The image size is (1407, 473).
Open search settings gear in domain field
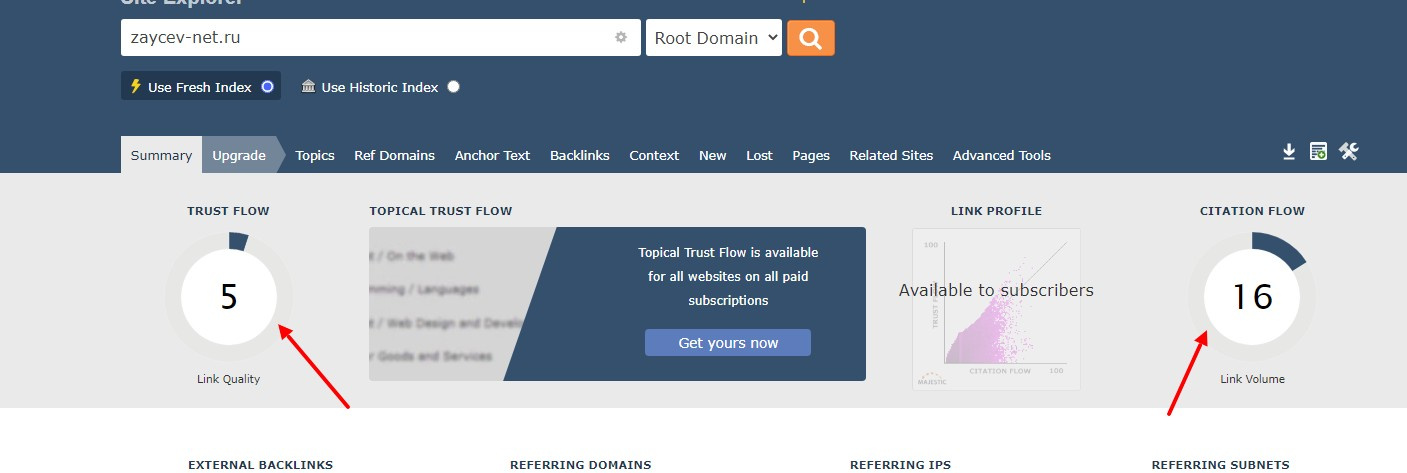[x=621, y=38]
